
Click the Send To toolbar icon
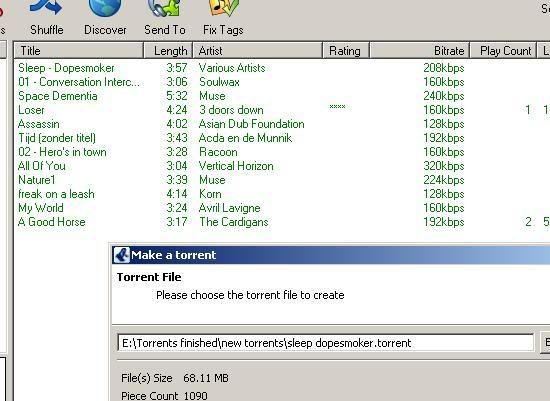[164, 7]
